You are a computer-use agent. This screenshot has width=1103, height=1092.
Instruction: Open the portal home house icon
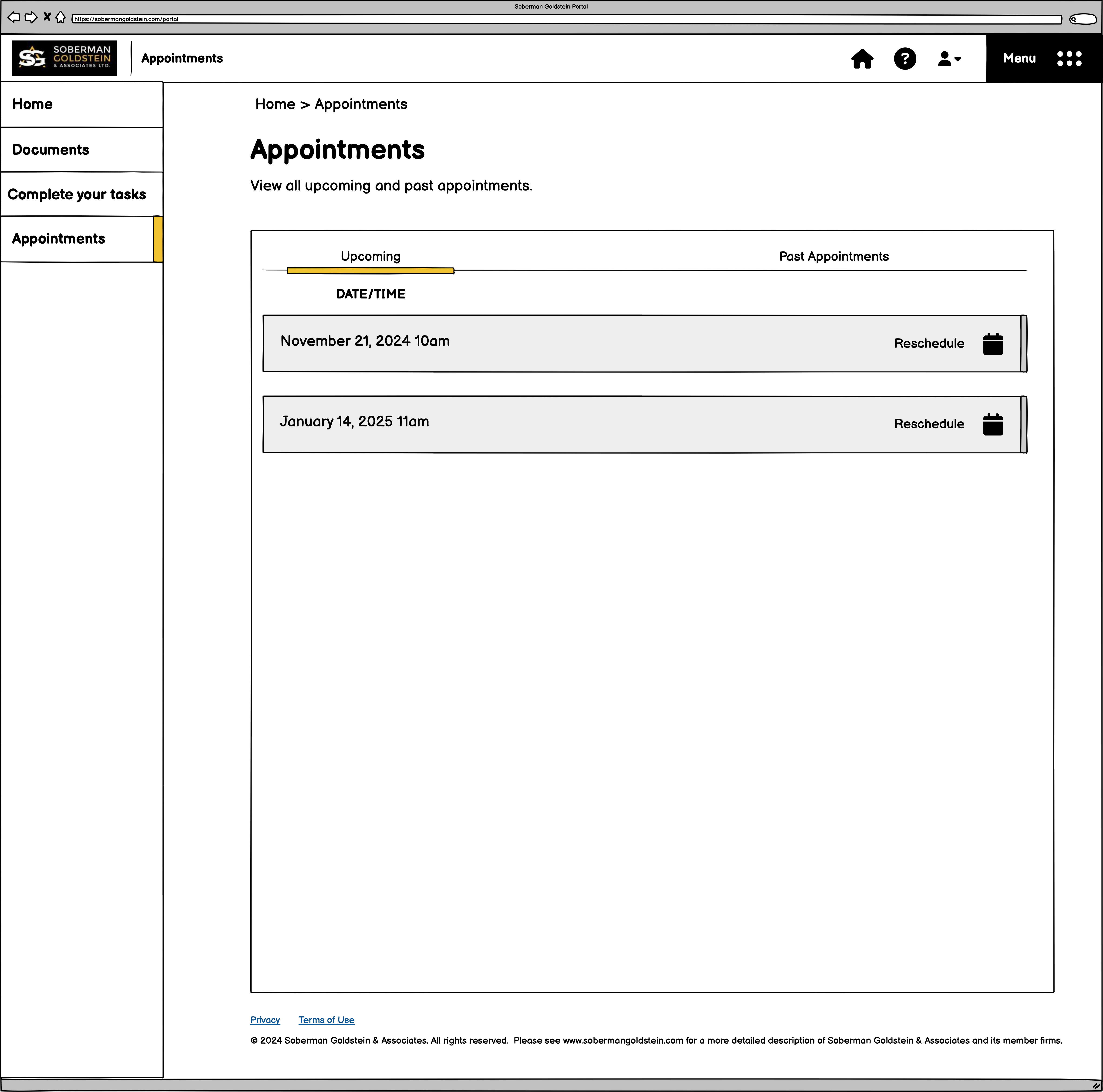862,59
